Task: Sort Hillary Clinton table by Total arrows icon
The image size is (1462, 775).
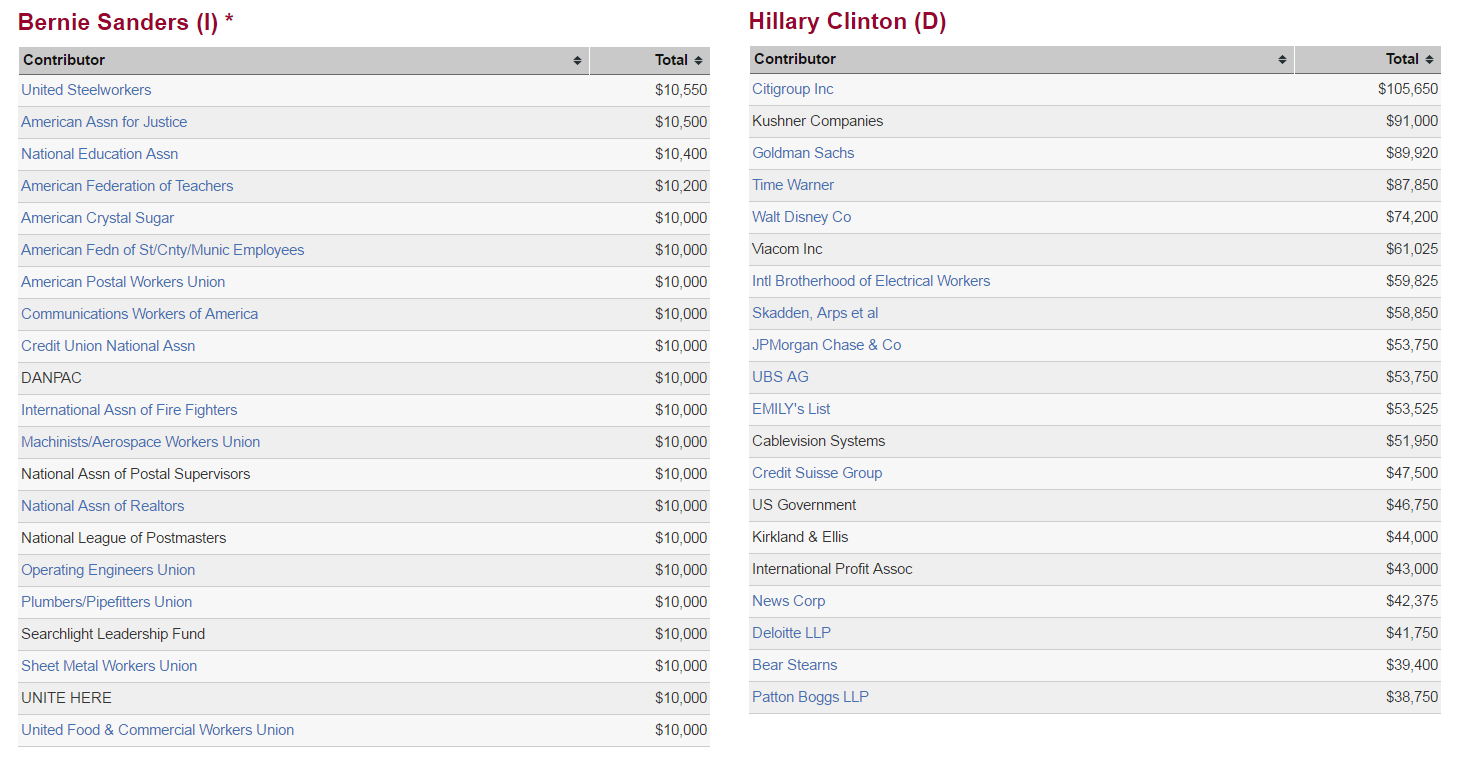Action: click(1429, 60)
